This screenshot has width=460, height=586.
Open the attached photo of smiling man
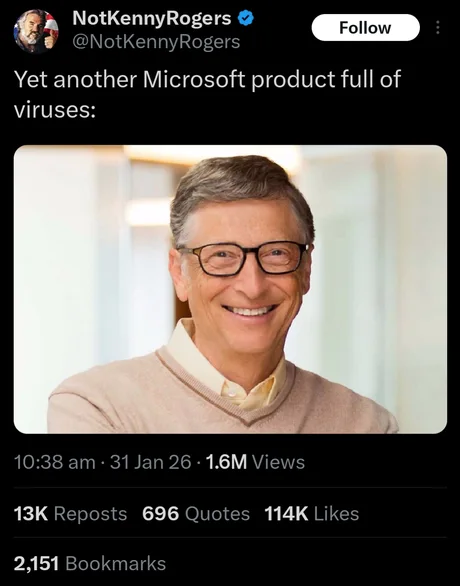[x=230, y=289]
